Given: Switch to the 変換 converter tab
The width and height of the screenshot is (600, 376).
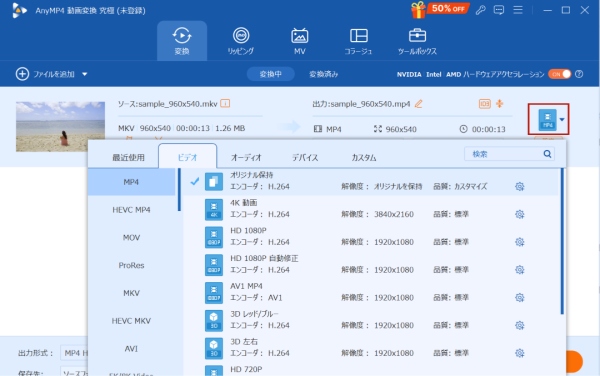Looking at the screenshot, I should (182, 41).
